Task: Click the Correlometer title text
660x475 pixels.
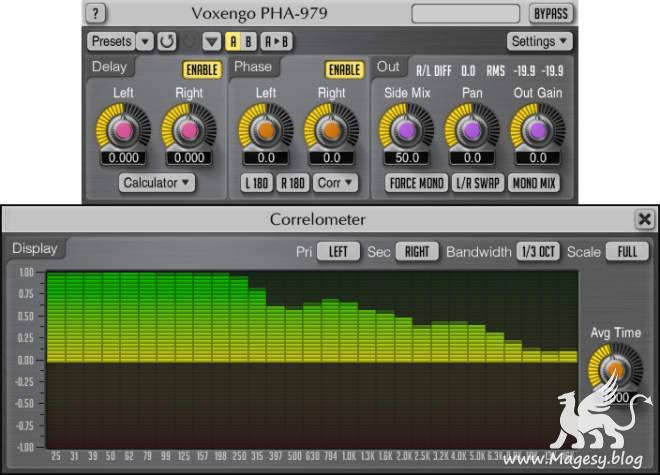Action: pos(318,219)
